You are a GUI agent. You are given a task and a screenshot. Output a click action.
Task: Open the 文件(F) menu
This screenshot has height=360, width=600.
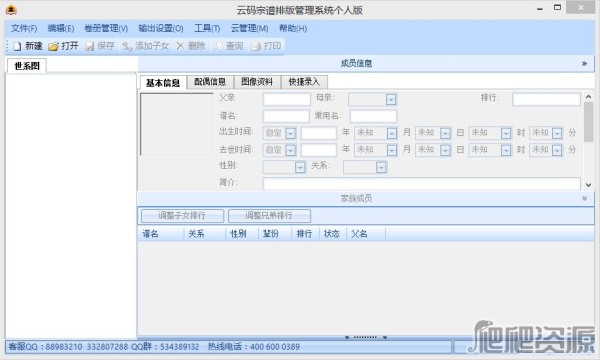[x=24, y=28]
